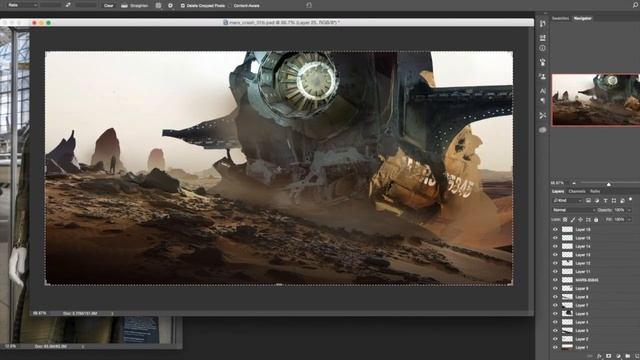
Task: Click the Clear button
Action: point(108,6)
